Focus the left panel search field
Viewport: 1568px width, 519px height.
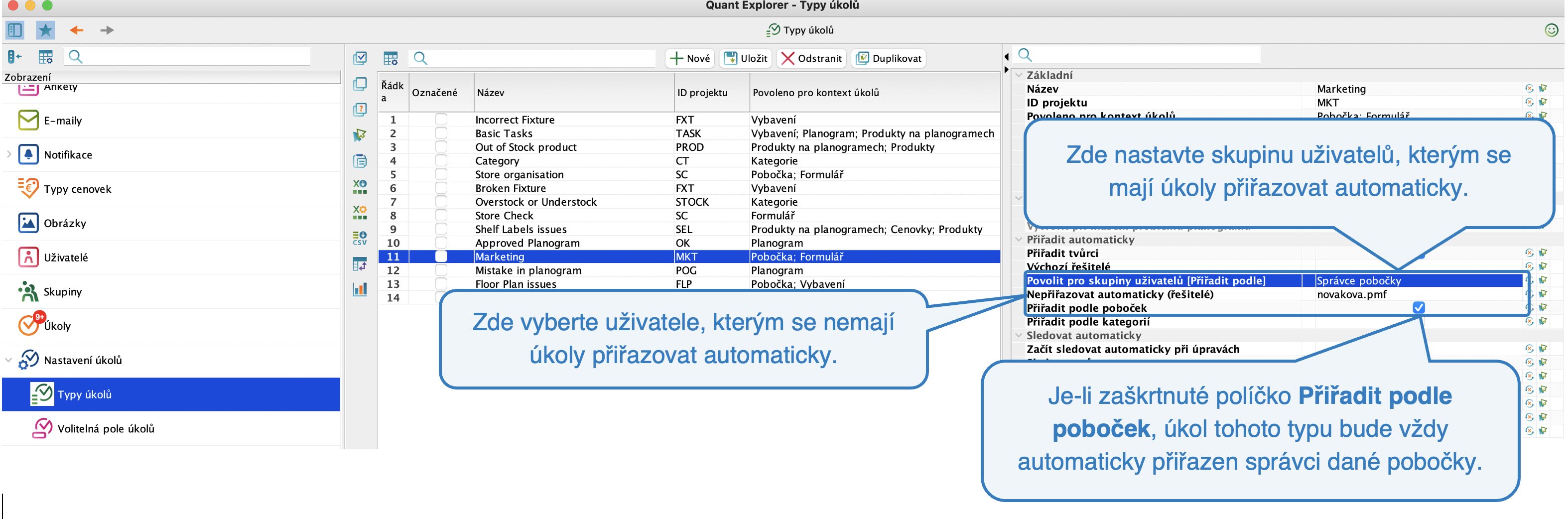tap(187, 57)
